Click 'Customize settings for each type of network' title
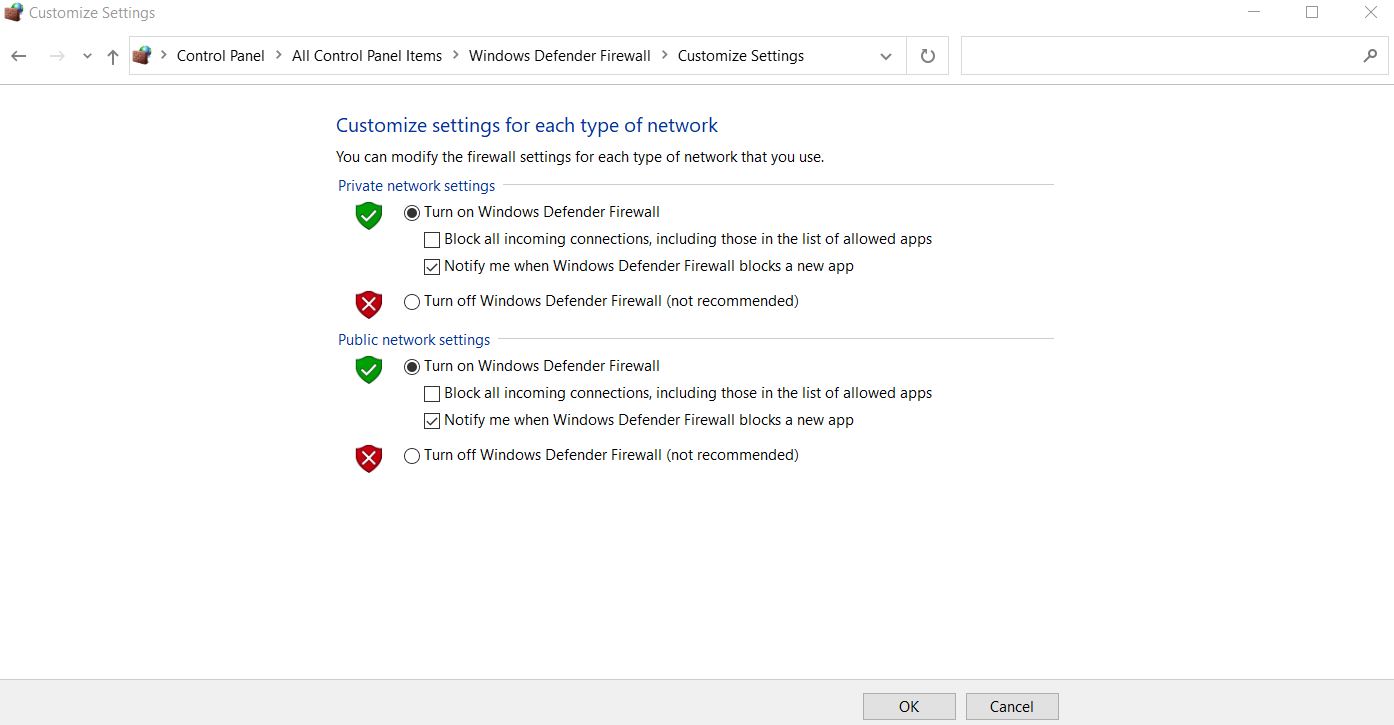Viewport: 1394px width, 725px height. click(x=527, y=126)
